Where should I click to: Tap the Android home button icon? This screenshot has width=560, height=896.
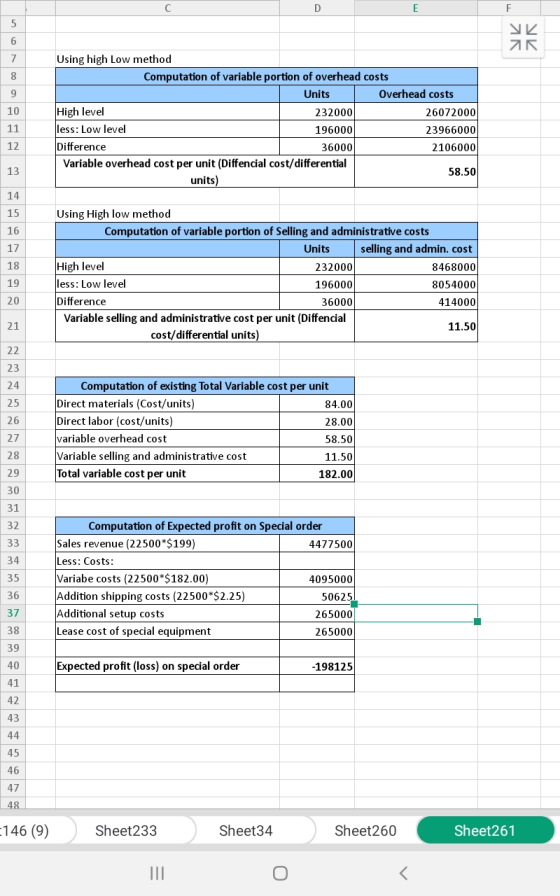280,873
